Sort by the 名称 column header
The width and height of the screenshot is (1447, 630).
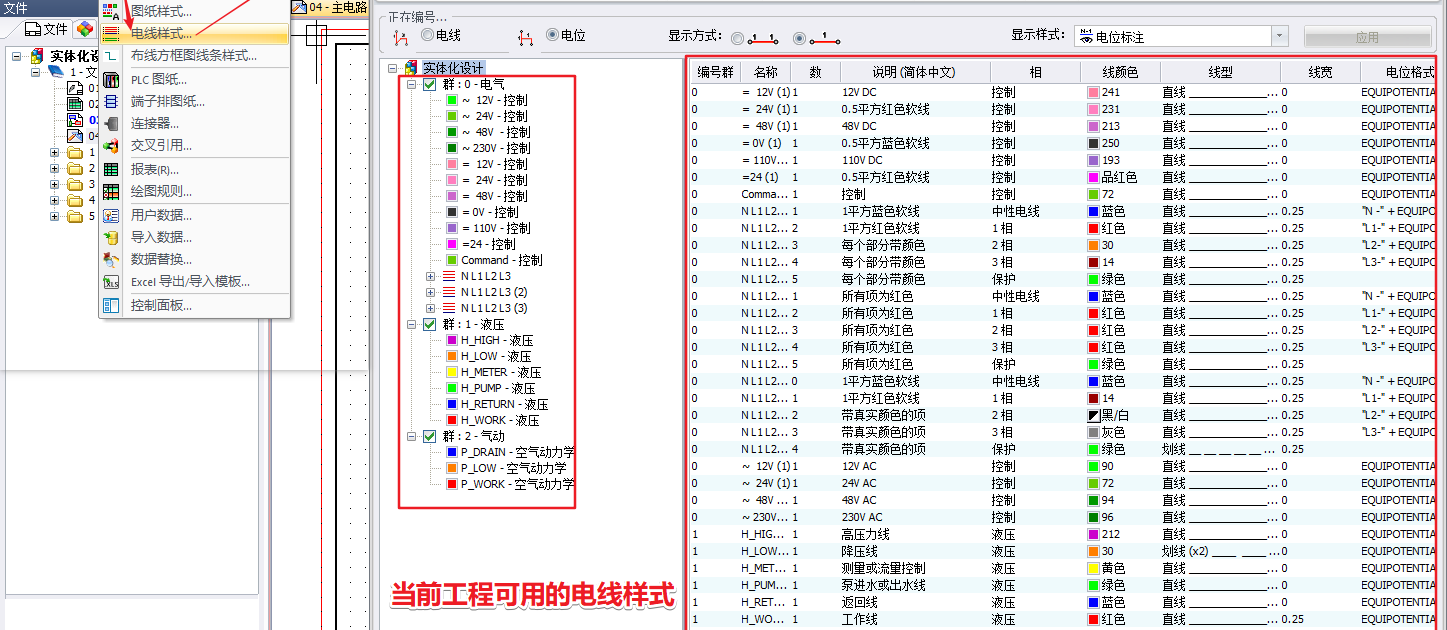pyautogui.click(x=765, y=72)
